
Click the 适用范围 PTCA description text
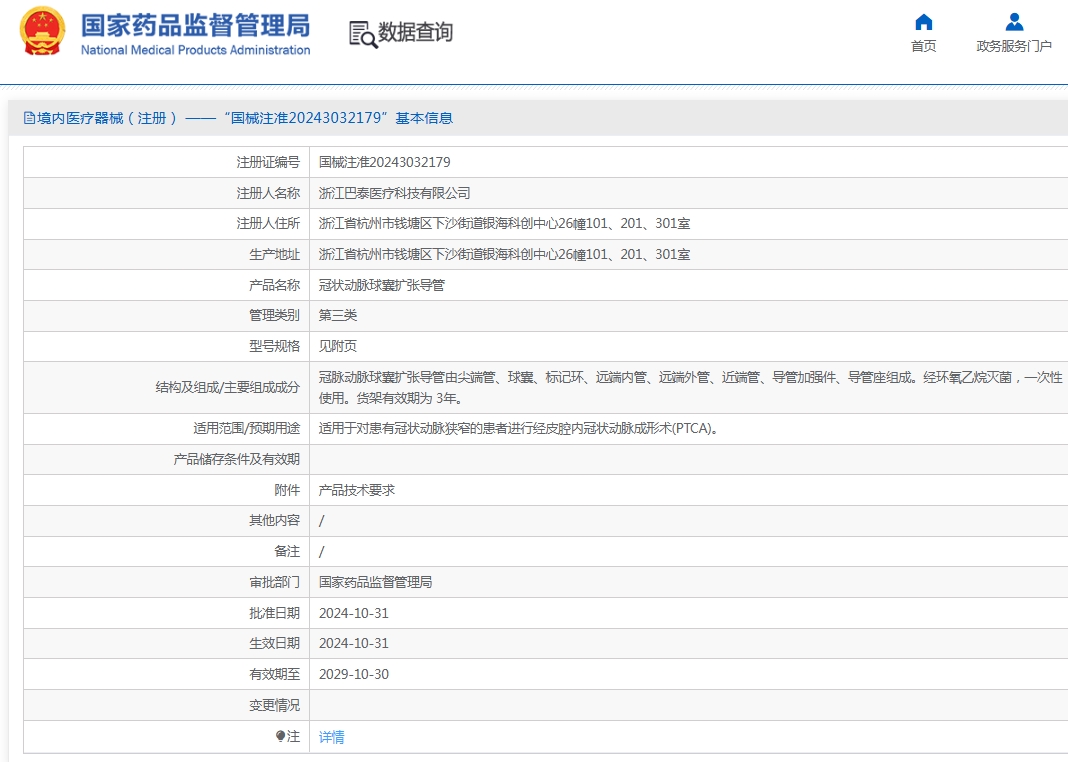(x=520, y=428)
